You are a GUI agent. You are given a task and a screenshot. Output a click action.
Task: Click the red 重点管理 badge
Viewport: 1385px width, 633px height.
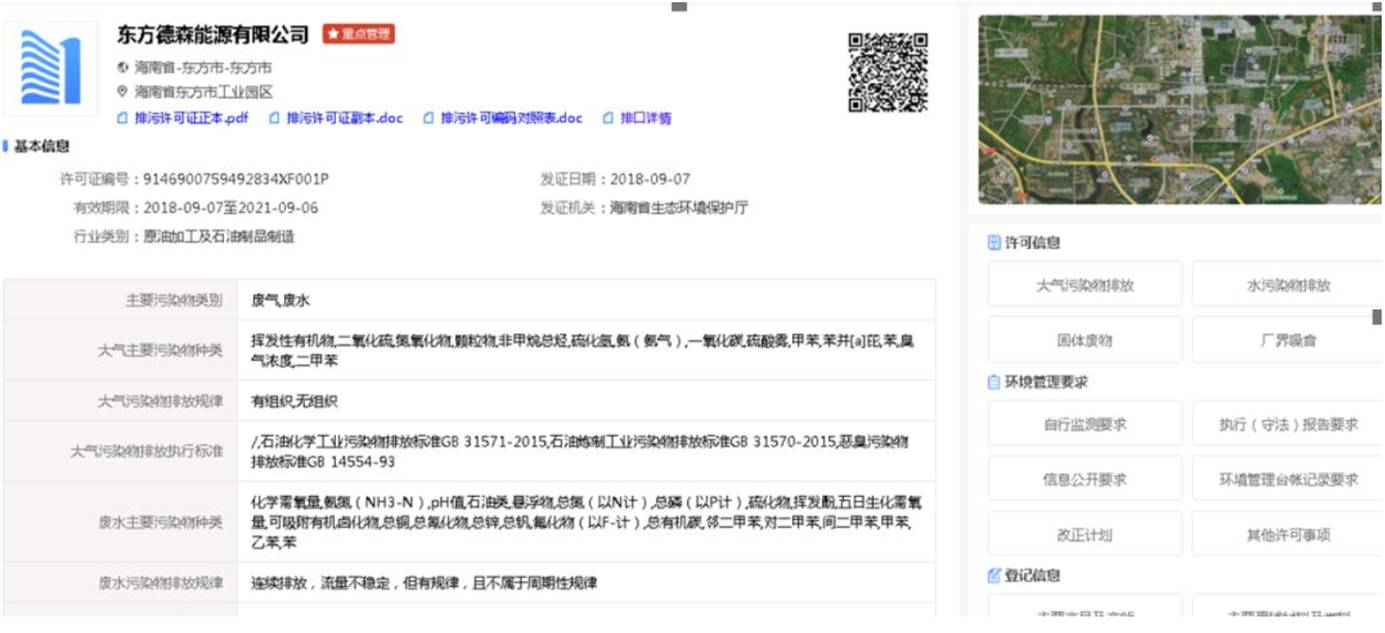click(359, 34)
